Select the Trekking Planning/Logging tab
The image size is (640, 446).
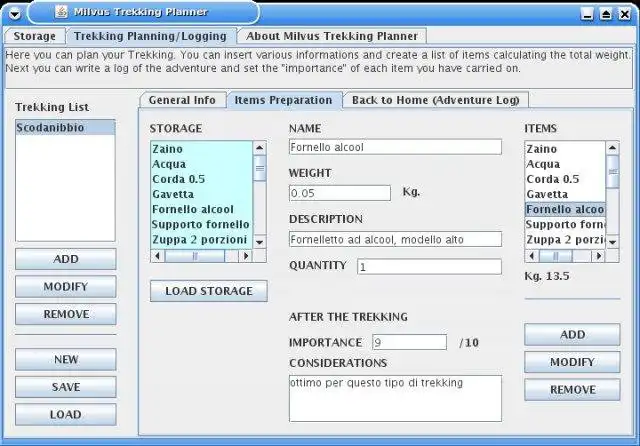pos(150,36)
